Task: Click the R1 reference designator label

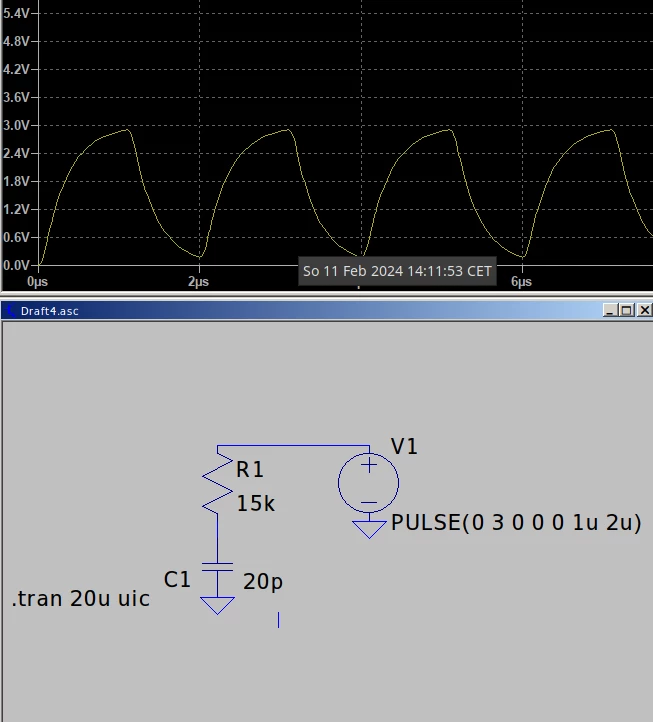Action: coord(250,470)
